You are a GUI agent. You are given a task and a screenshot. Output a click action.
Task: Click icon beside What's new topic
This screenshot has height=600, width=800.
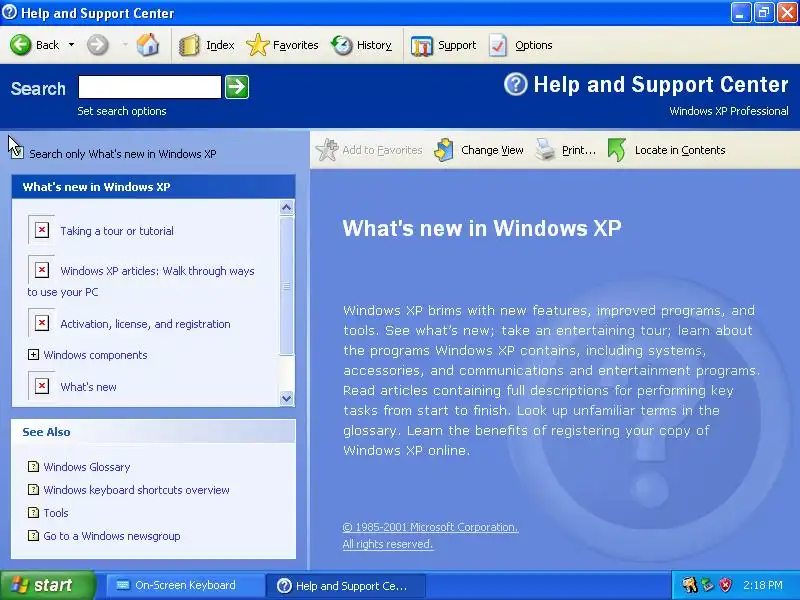[x=42, y=386]
